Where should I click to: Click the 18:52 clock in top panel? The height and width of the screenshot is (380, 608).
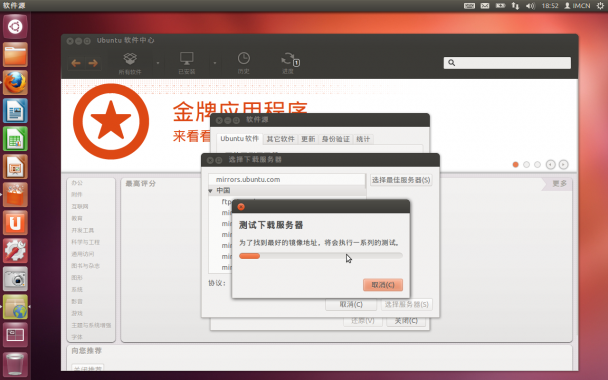click(x=550, y=6)
